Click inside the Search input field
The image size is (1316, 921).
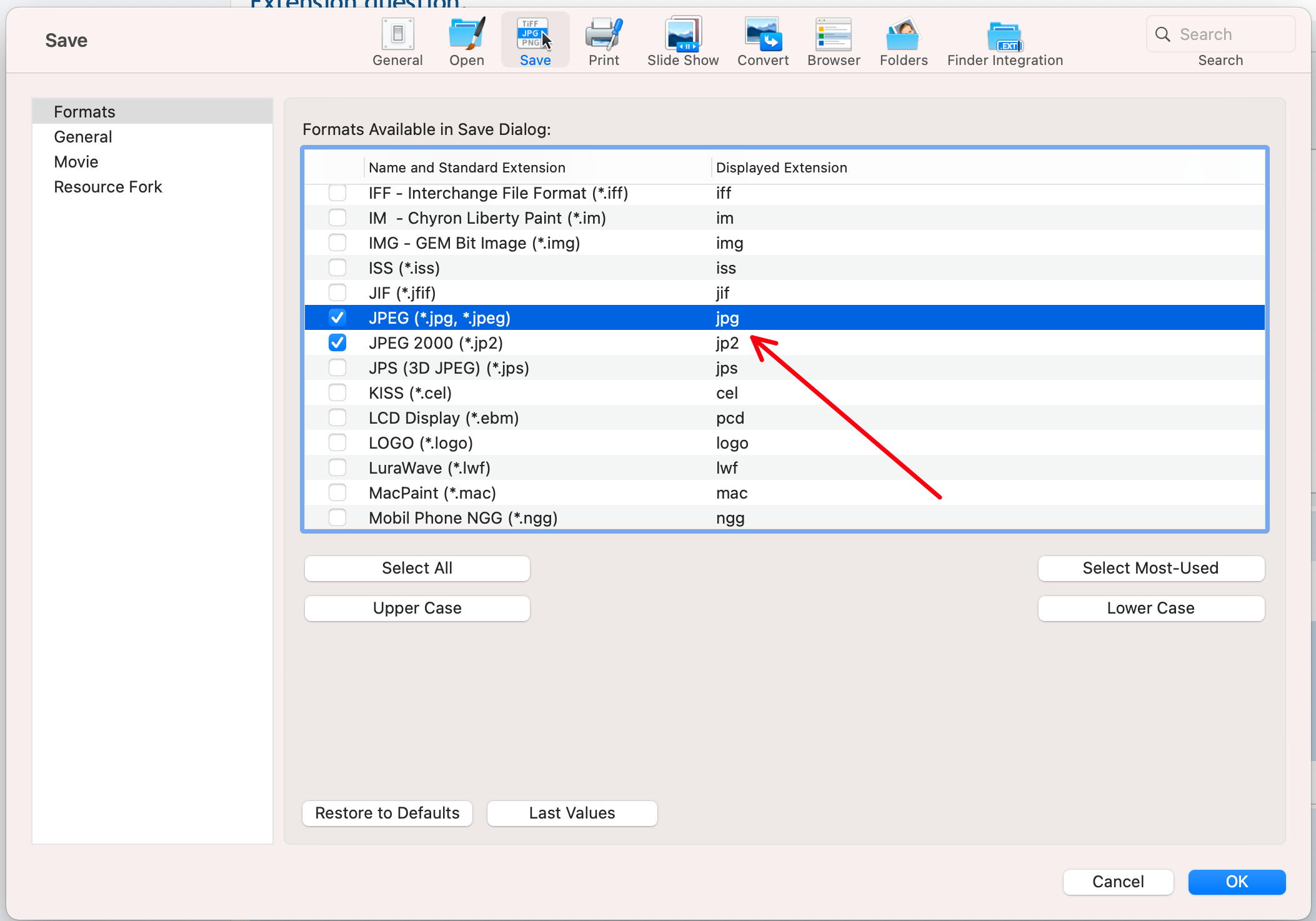(1220, 34)
